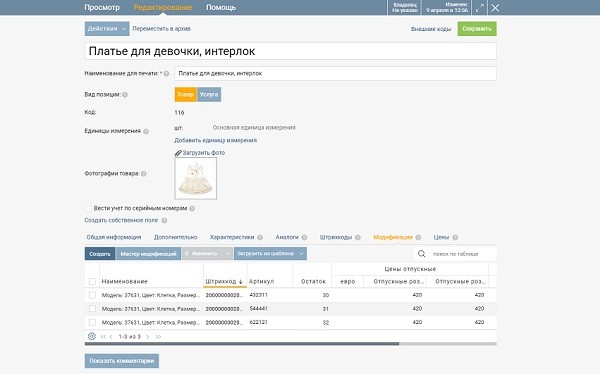Screen dimensions: 600x374
Task: Open Общая информация tab
Action: [x=114, y=237]
